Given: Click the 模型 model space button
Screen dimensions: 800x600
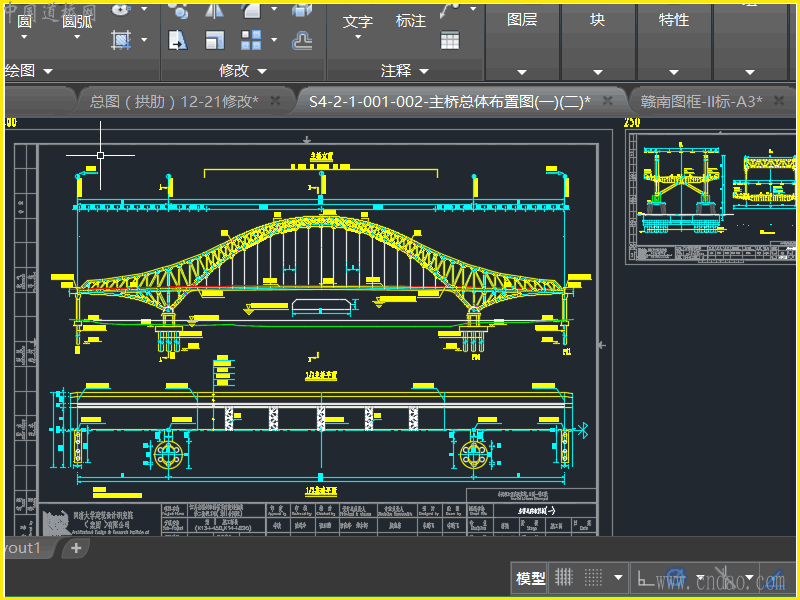Looking at the screenshot, I should coord(530,578).
